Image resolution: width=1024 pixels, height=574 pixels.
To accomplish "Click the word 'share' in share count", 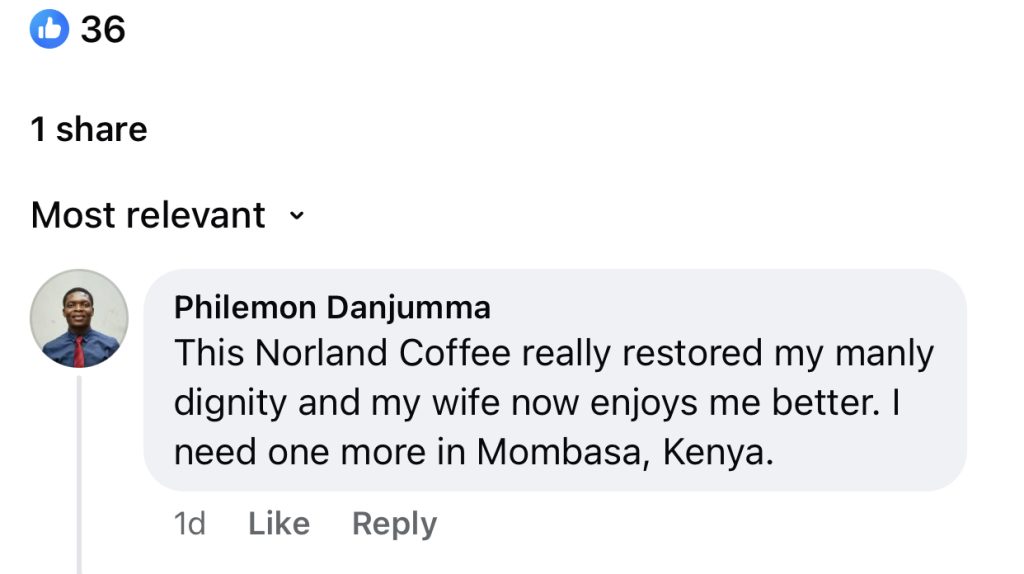I will [x=101, y=129].
